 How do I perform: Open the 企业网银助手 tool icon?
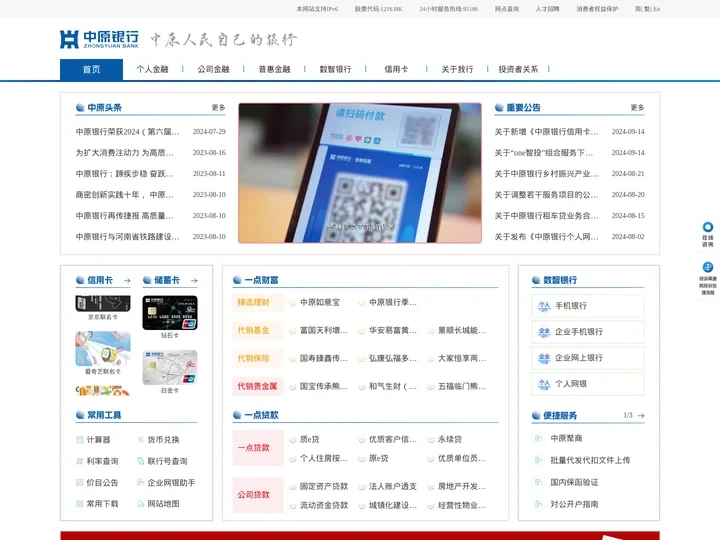[141, 483]
